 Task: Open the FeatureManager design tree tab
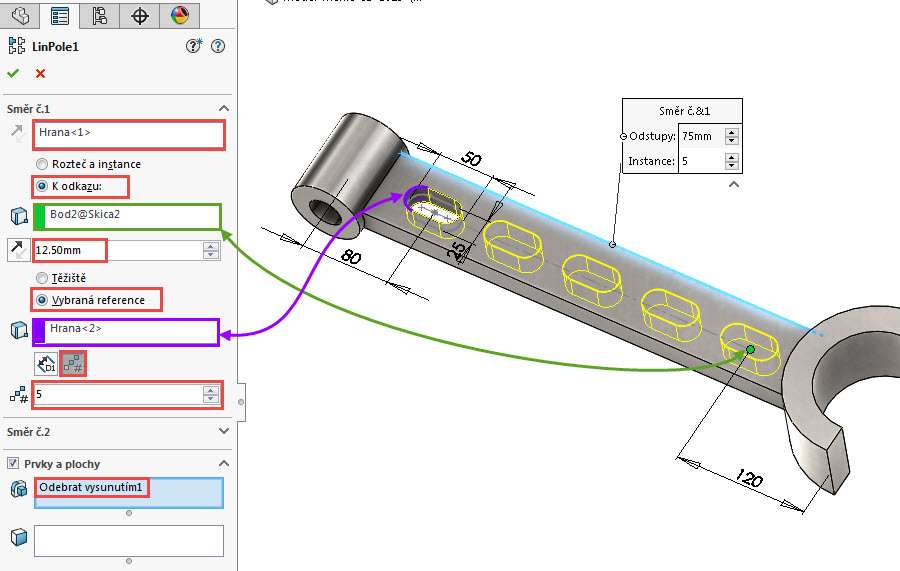[20, 15]
